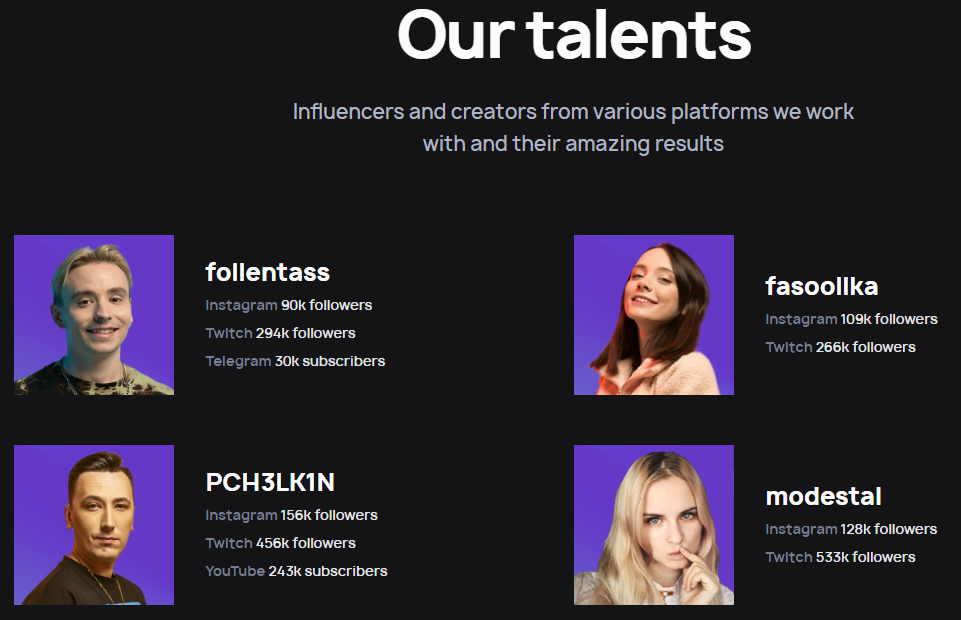This screenshot has height=620, width=961.
Task: Select fasoollka Twitch 266k followers
Action: coord(840,347)
